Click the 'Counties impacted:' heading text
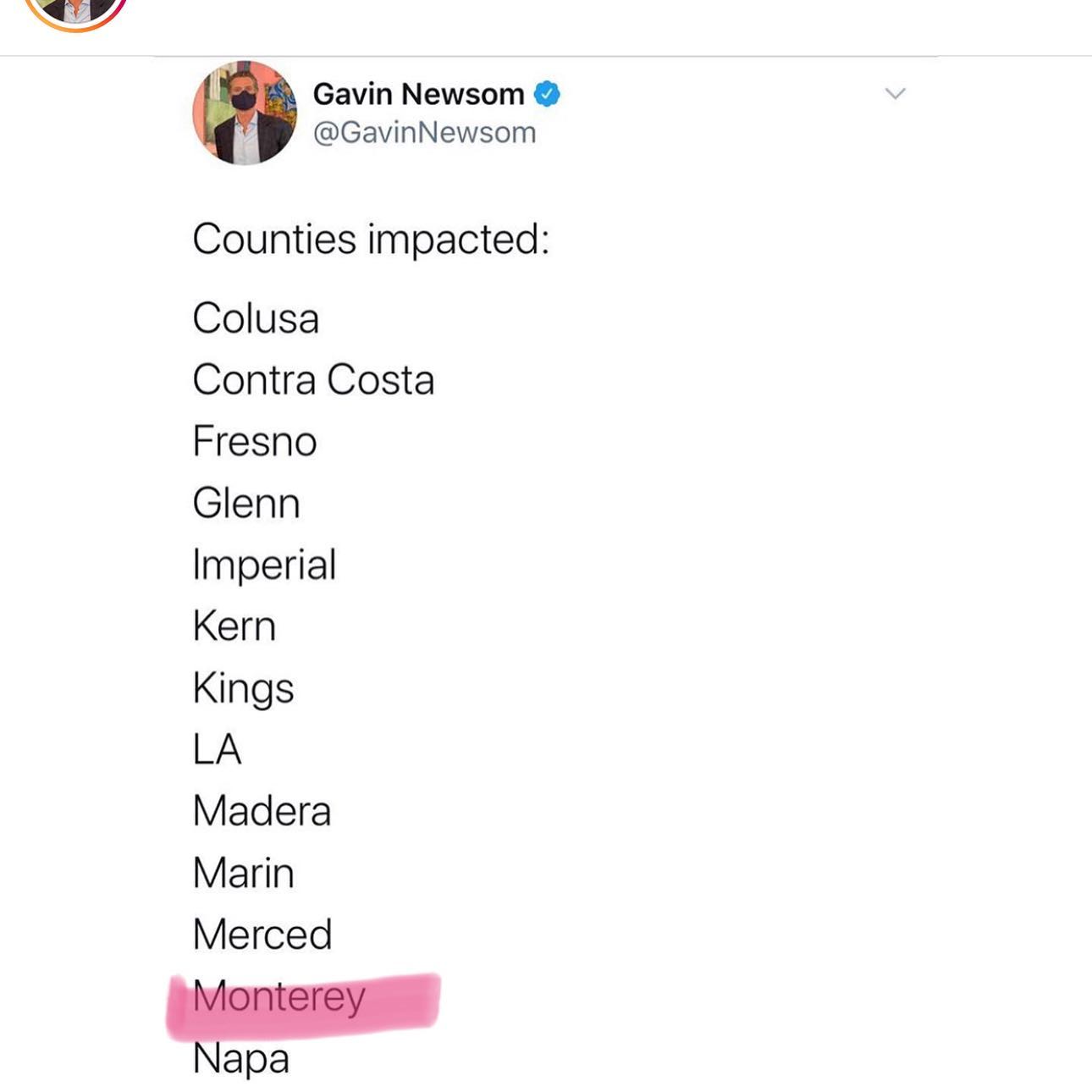1092x1092 pixels. 371,239
